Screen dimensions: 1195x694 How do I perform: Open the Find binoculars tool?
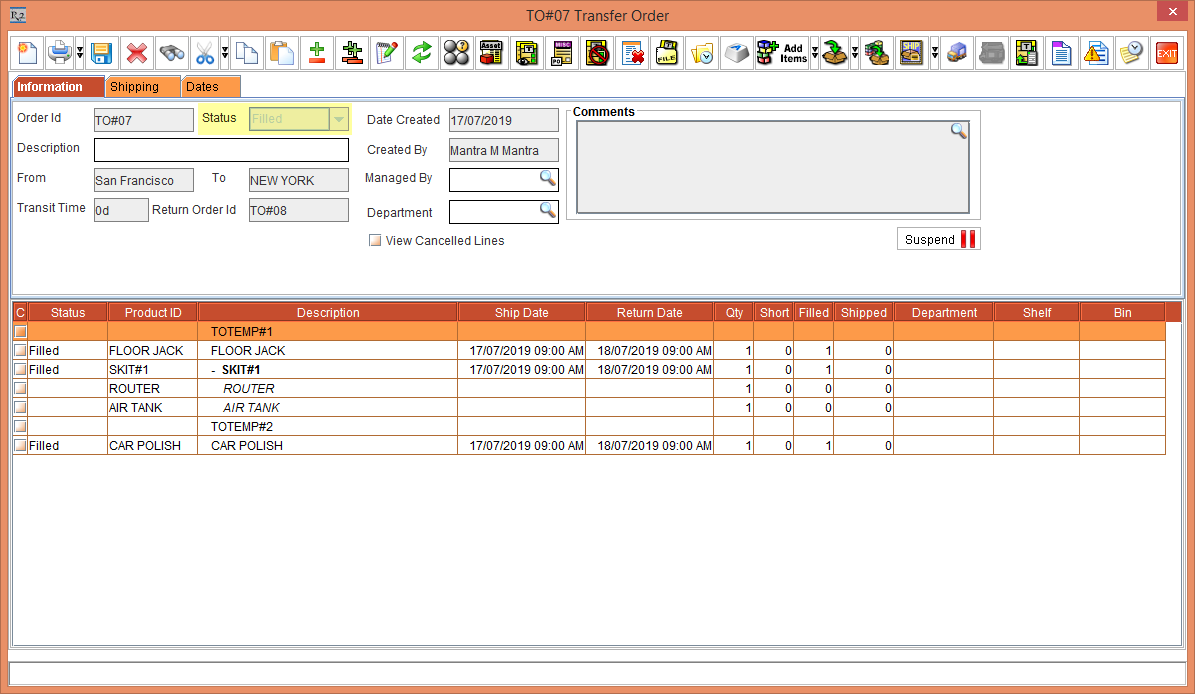pyautogui.click(x=171, y=53)
